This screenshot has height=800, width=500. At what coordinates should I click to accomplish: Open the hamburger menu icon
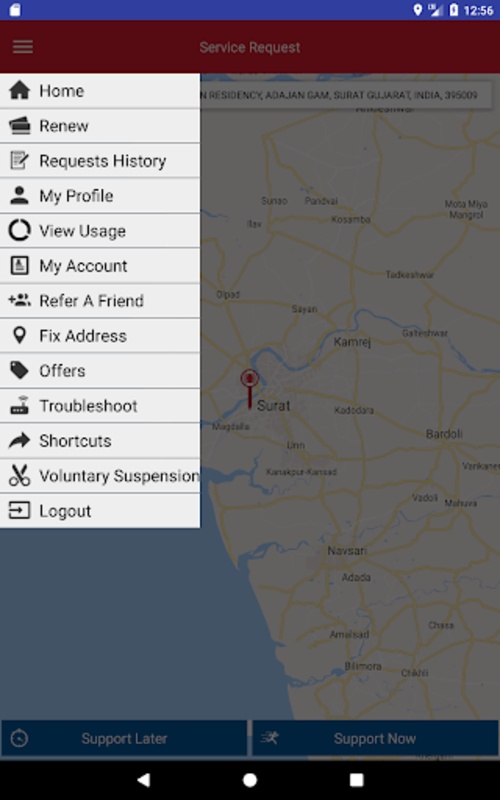coord(23,47)
